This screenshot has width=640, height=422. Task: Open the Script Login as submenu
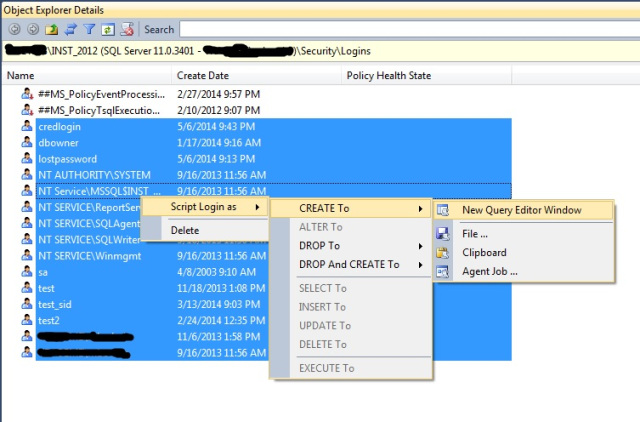(204, 207)
